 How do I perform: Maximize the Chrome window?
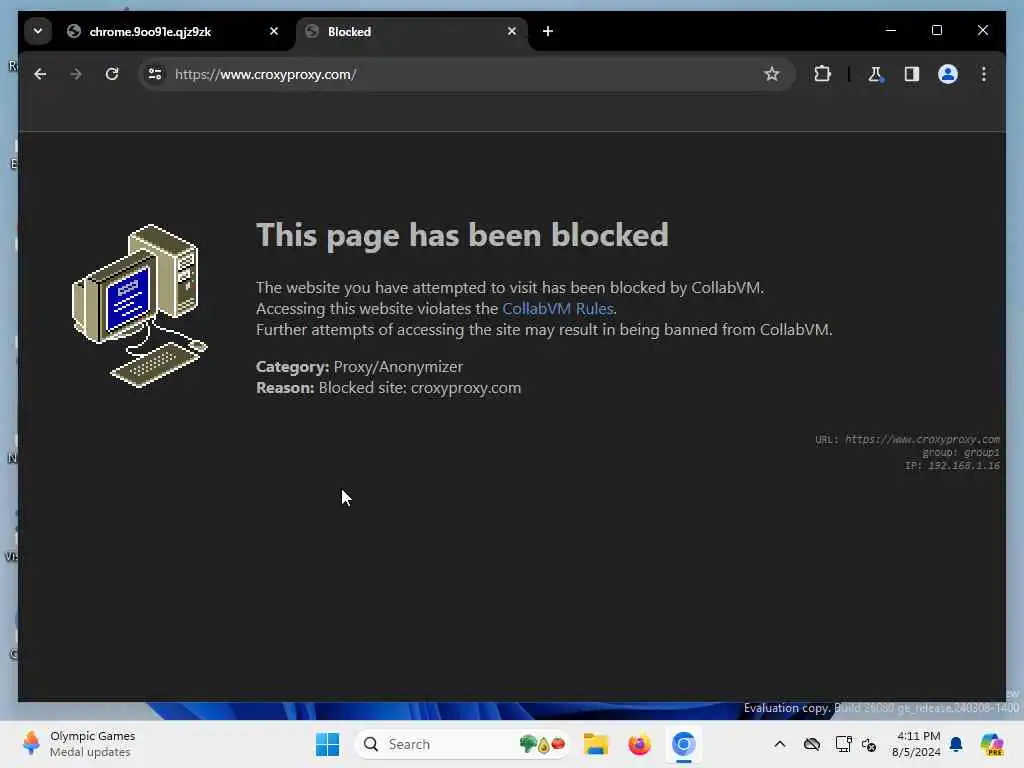[x=936, y=31]
